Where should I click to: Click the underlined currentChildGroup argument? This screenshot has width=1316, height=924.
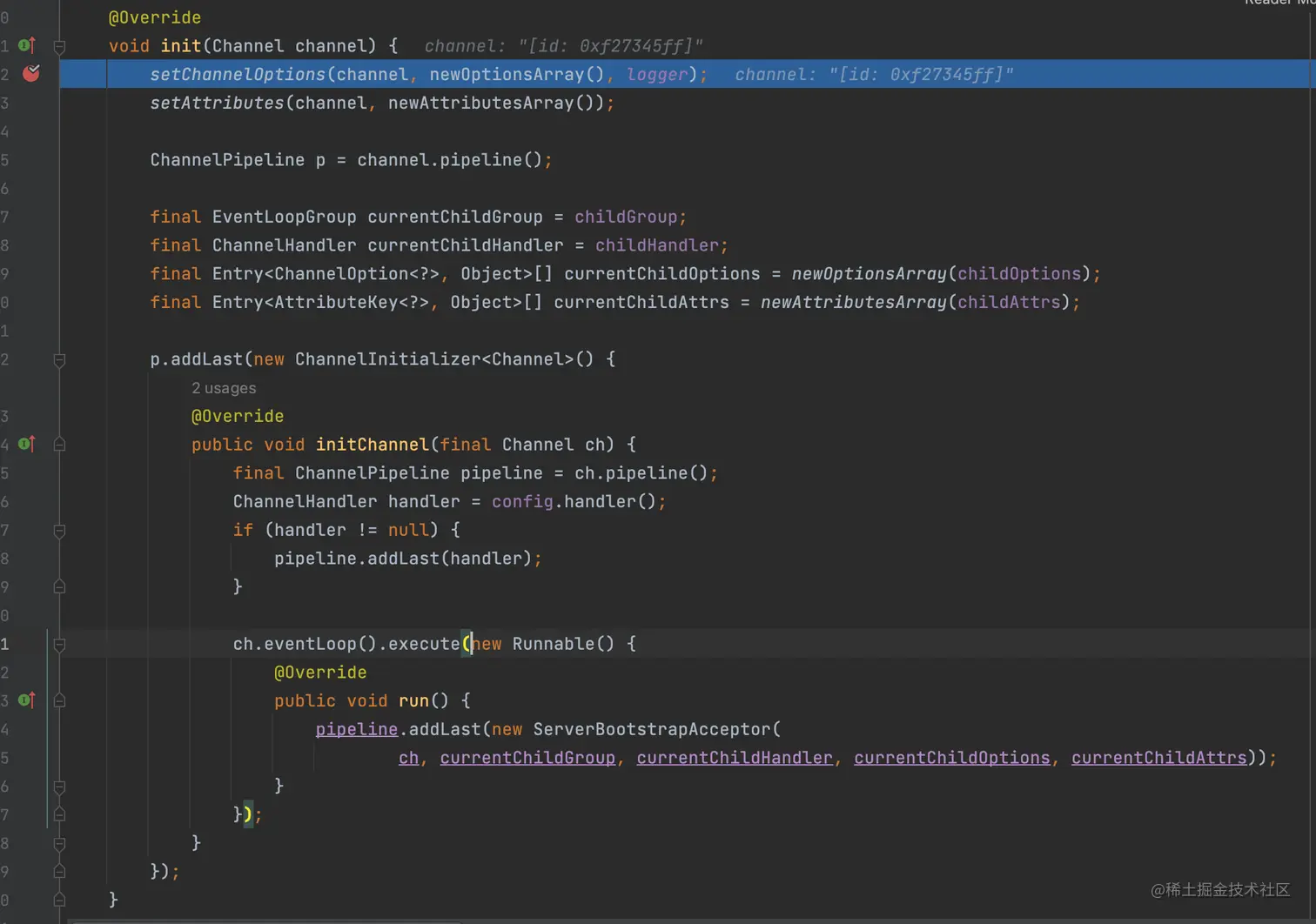pos(527,758)
